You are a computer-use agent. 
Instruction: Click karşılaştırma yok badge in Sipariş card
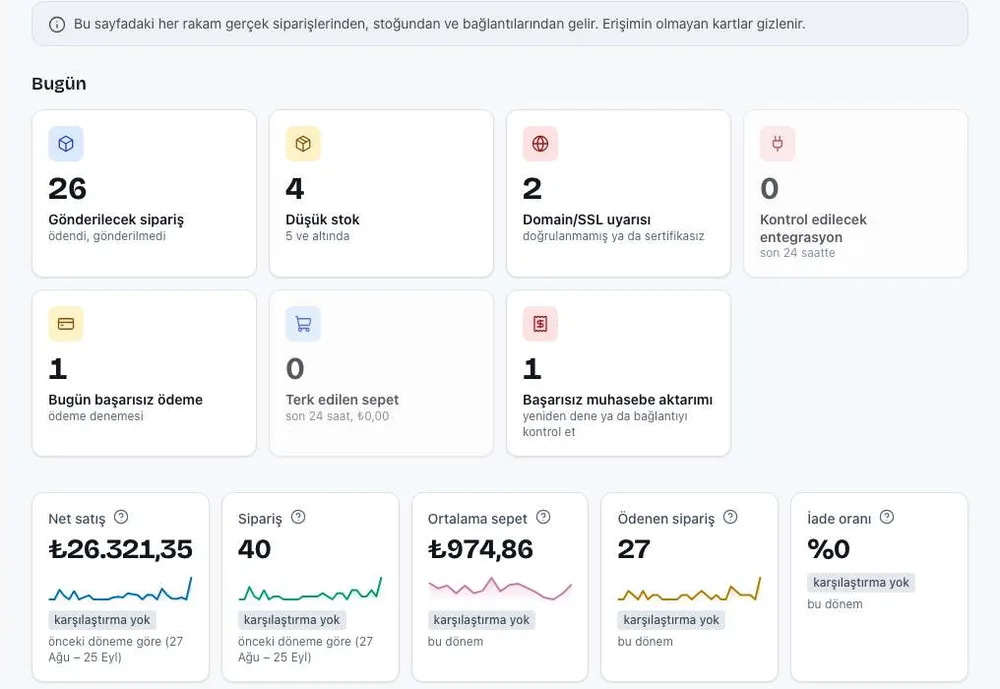292,620
